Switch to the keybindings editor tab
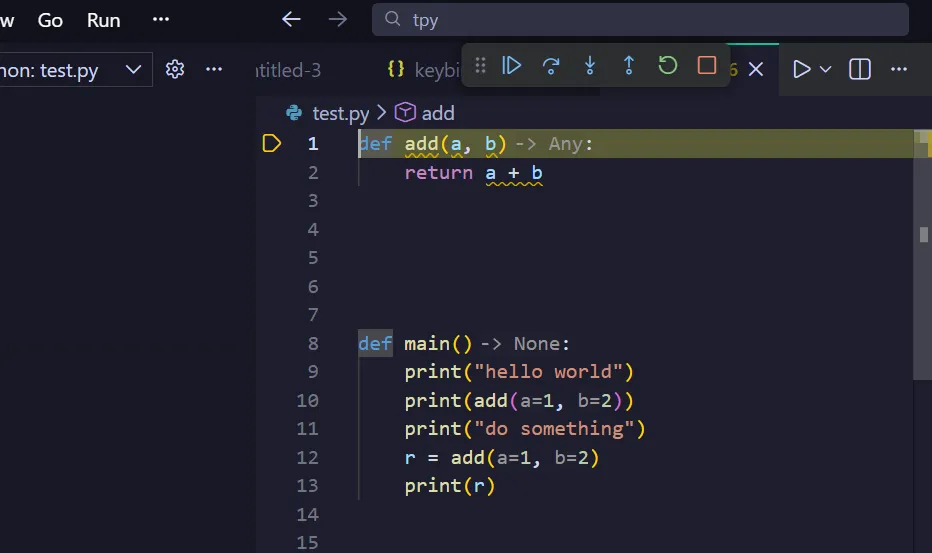 coord(423,70)
